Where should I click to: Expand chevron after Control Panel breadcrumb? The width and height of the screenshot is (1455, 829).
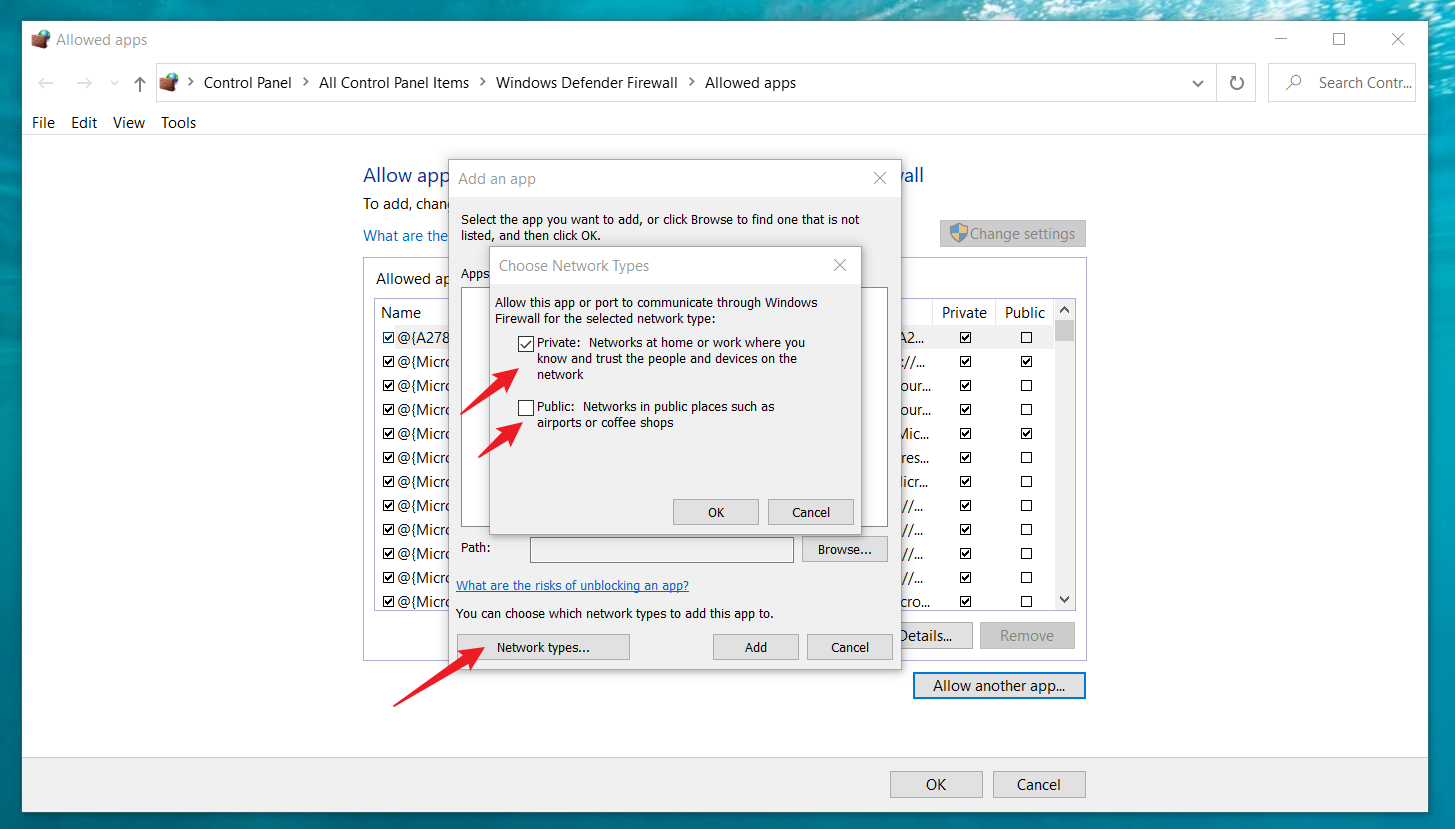click(306, 83)
